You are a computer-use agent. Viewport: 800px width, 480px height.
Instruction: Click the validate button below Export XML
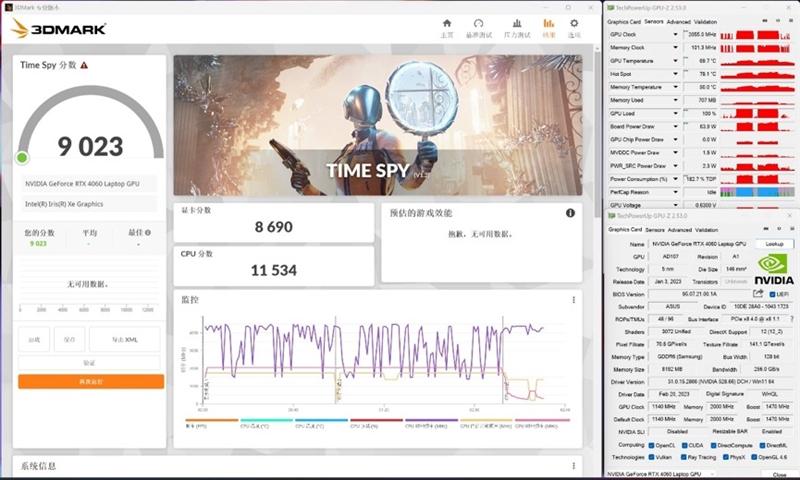(x=89, y=363)
